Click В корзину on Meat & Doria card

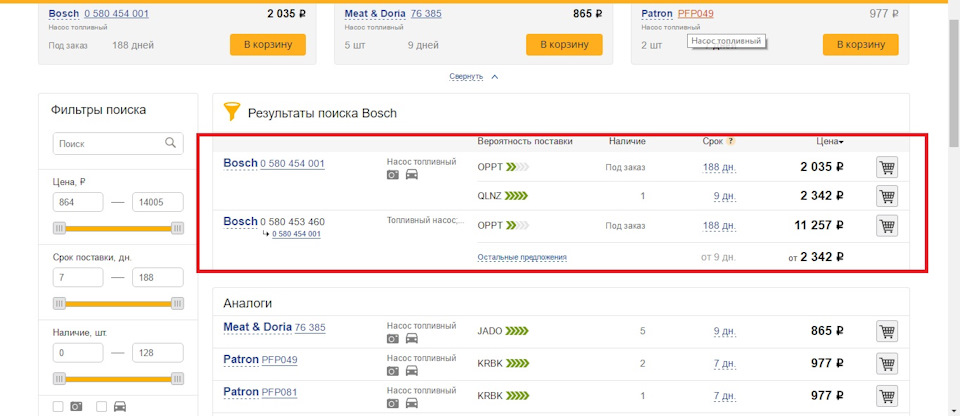point(564,44)
